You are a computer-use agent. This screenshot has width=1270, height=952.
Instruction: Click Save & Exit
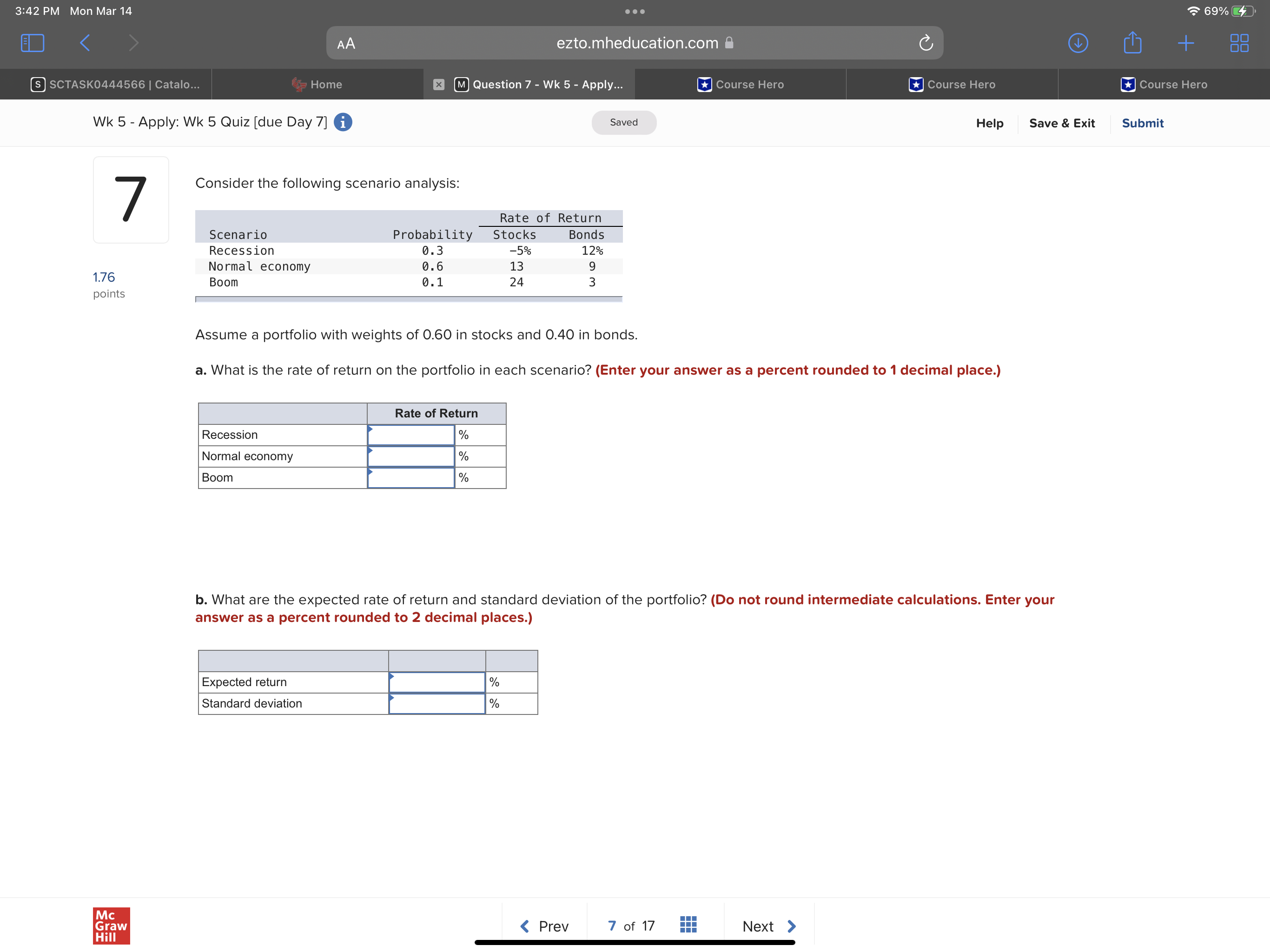[1062, 123]
